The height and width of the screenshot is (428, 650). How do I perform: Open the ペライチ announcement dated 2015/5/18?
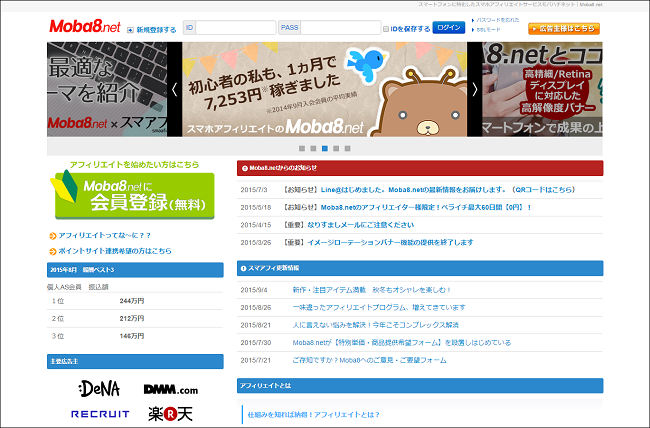(x=426, y=207)
